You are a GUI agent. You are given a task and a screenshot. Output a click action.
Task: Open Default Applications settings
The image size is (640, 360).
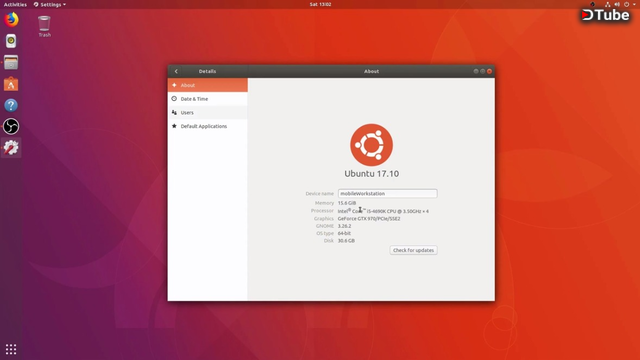click(x=207, y=126)
